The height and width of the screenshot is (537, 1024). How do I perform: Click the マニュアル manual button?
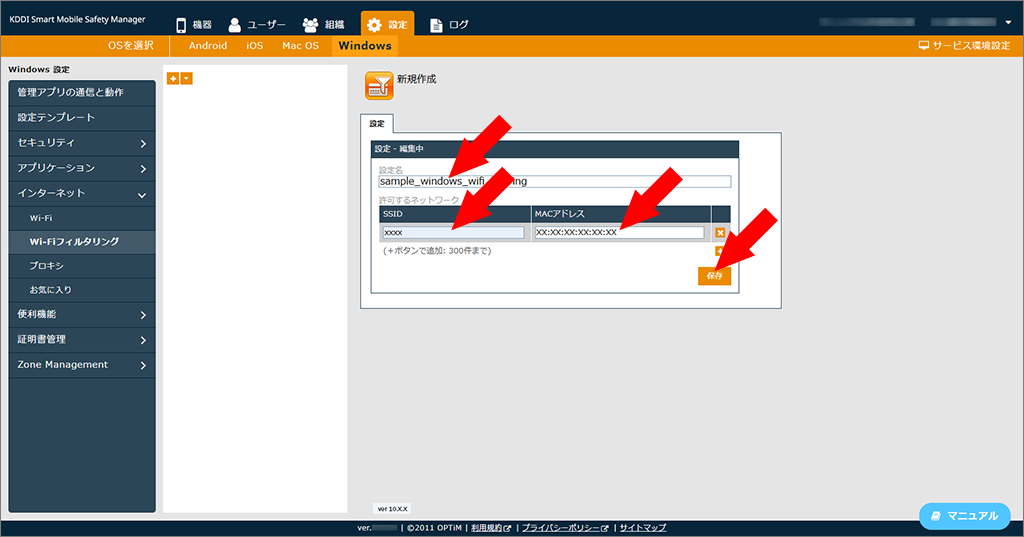click(965, 516)
